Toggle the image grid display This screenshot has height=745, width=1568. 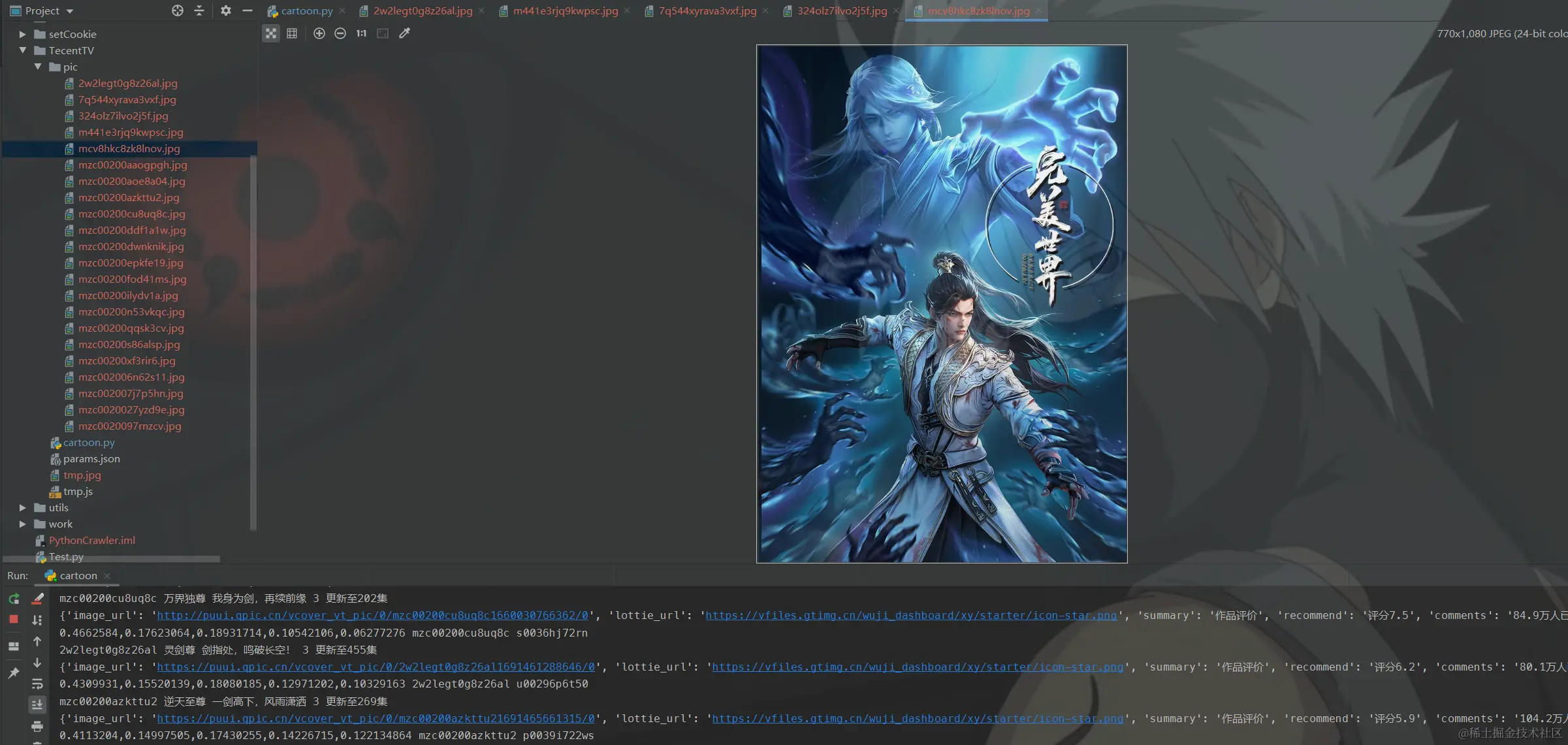click(x=292, y=33)
